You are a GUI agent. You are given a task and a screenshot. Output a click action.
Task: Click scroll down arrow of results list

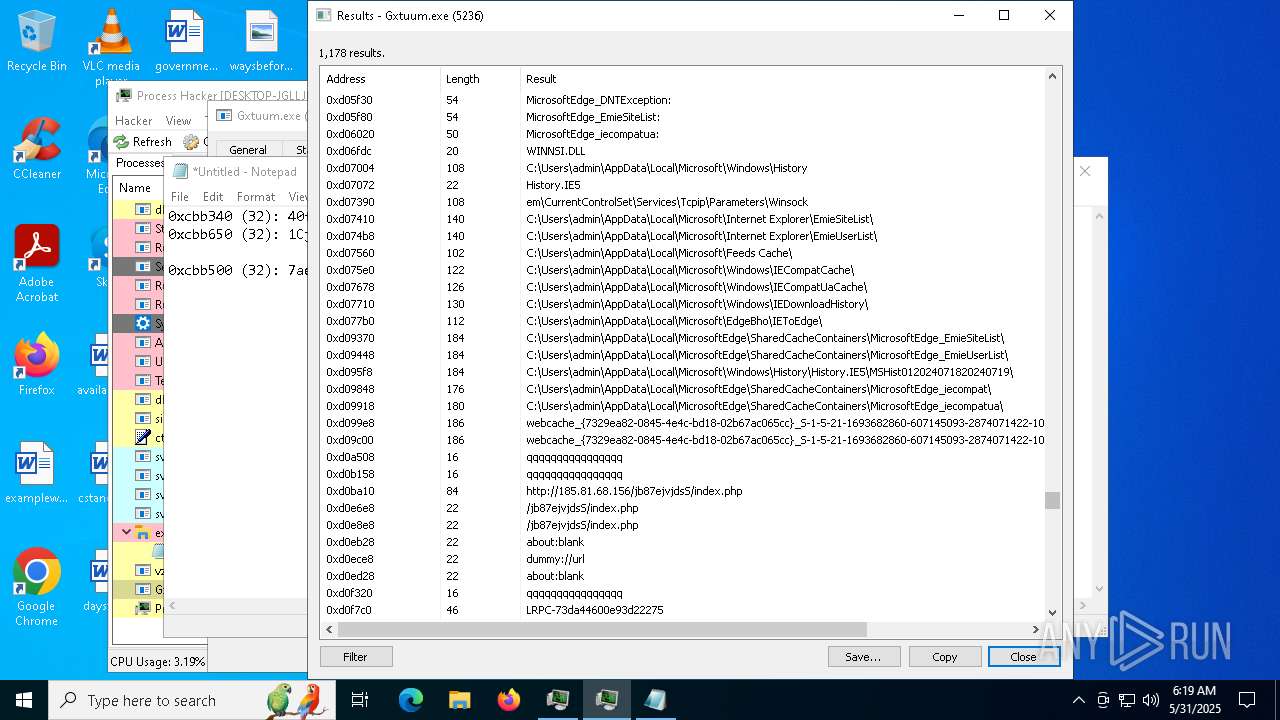pos(1052,612)
